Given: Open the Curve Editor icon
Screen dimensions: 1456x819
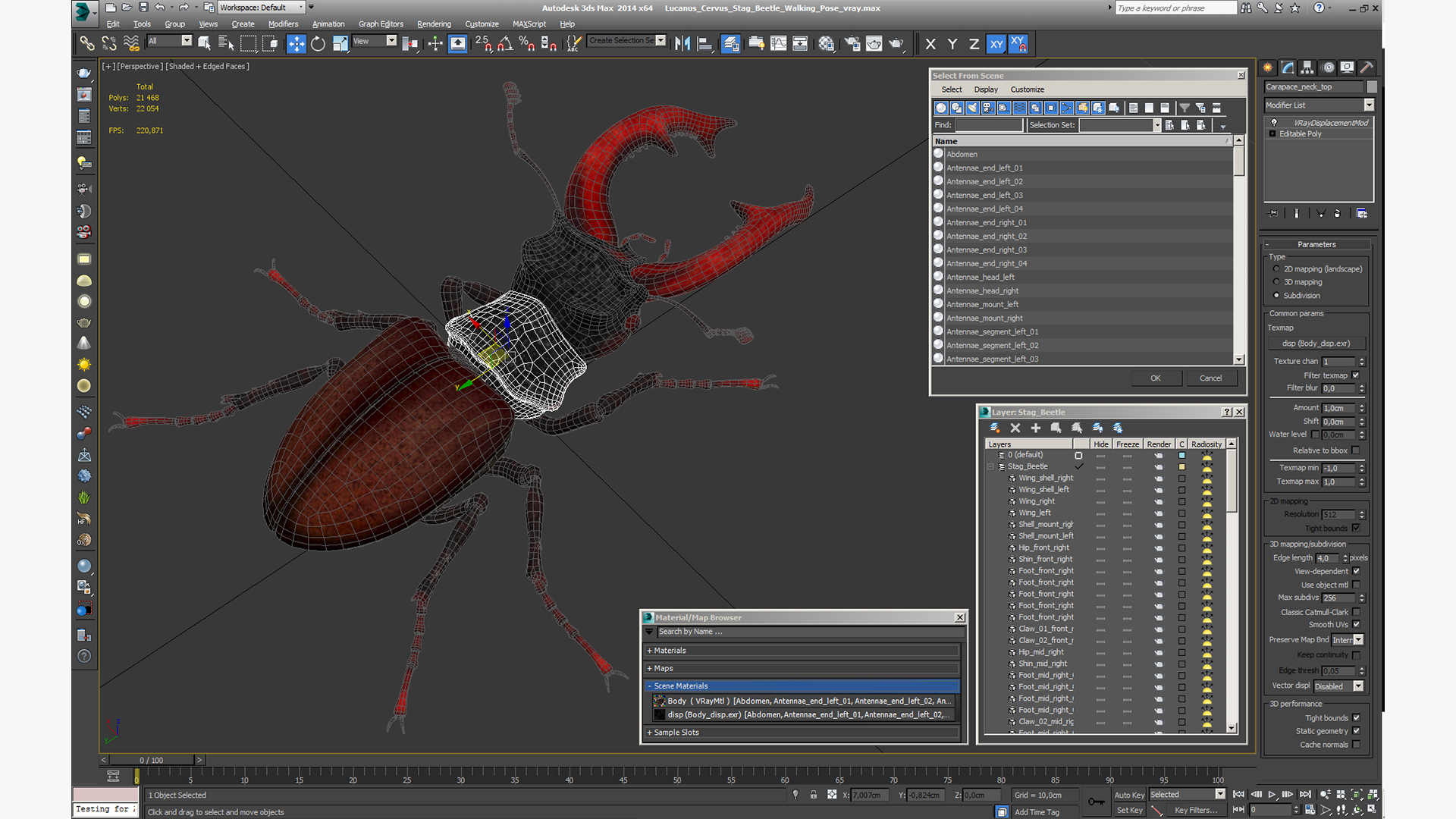Looking at the screenshot, I should [778, 43].
